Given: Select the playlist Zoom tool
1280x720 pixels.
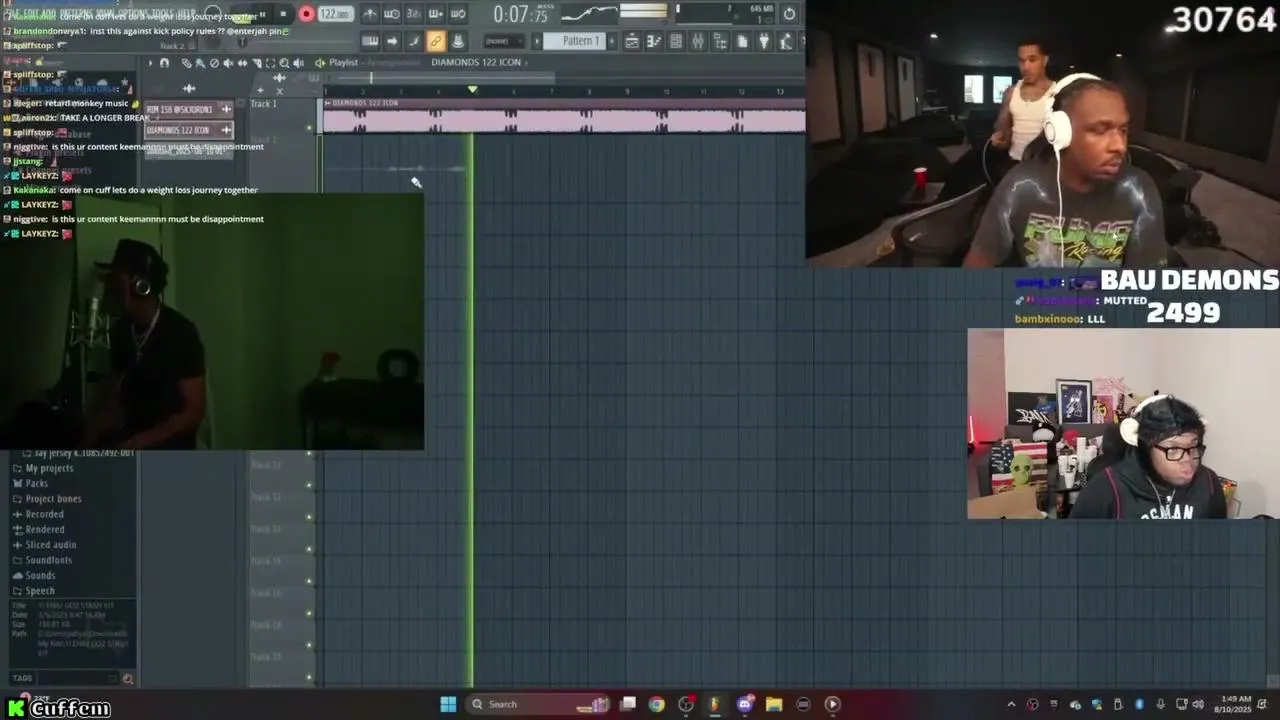Looking at the screenshot, I should coord(285,63).
